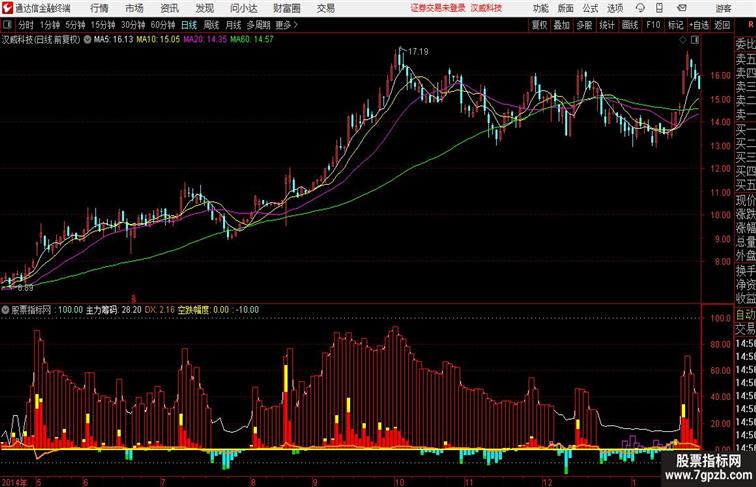This screenshot has height=487, width=756.
Task: Select the 月线 monthly chart tab
Action: [233, 25]
